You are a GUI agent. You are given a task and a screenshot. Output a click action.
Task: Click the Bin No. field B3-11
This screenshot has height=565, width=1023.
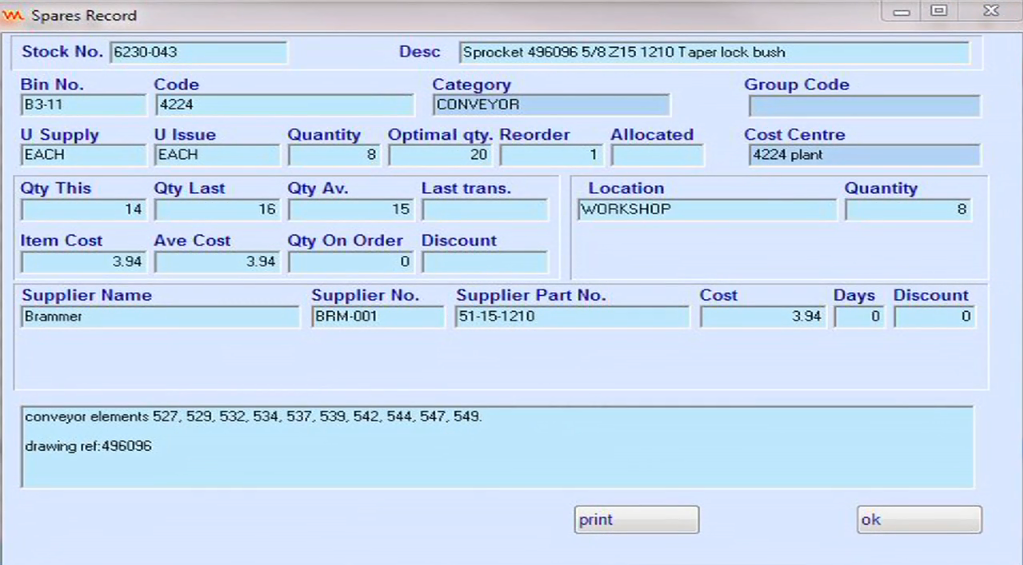[x=82, y=105]
